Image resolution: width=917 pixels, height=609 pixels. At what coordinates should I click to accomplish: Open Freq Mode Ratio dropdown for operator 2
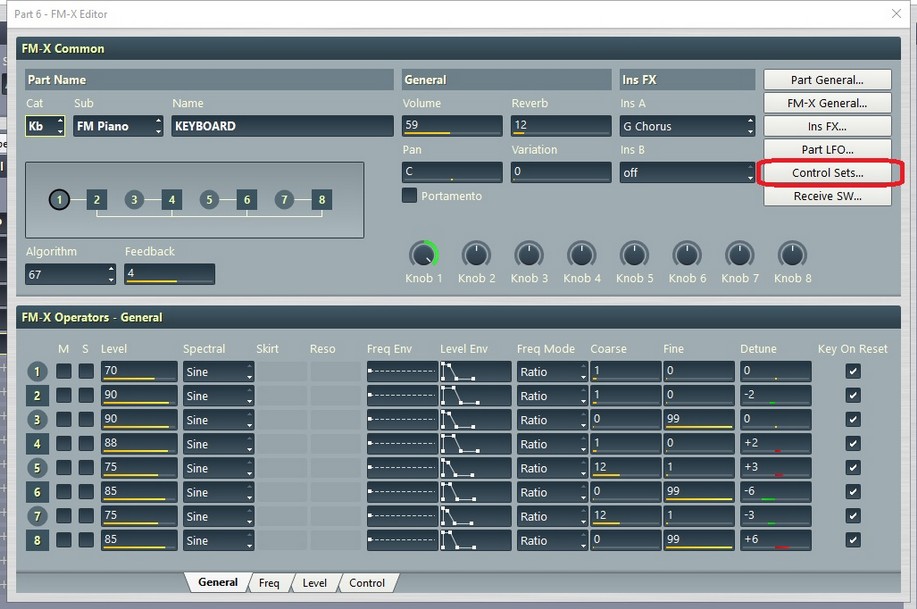click(x=552, y=395)
